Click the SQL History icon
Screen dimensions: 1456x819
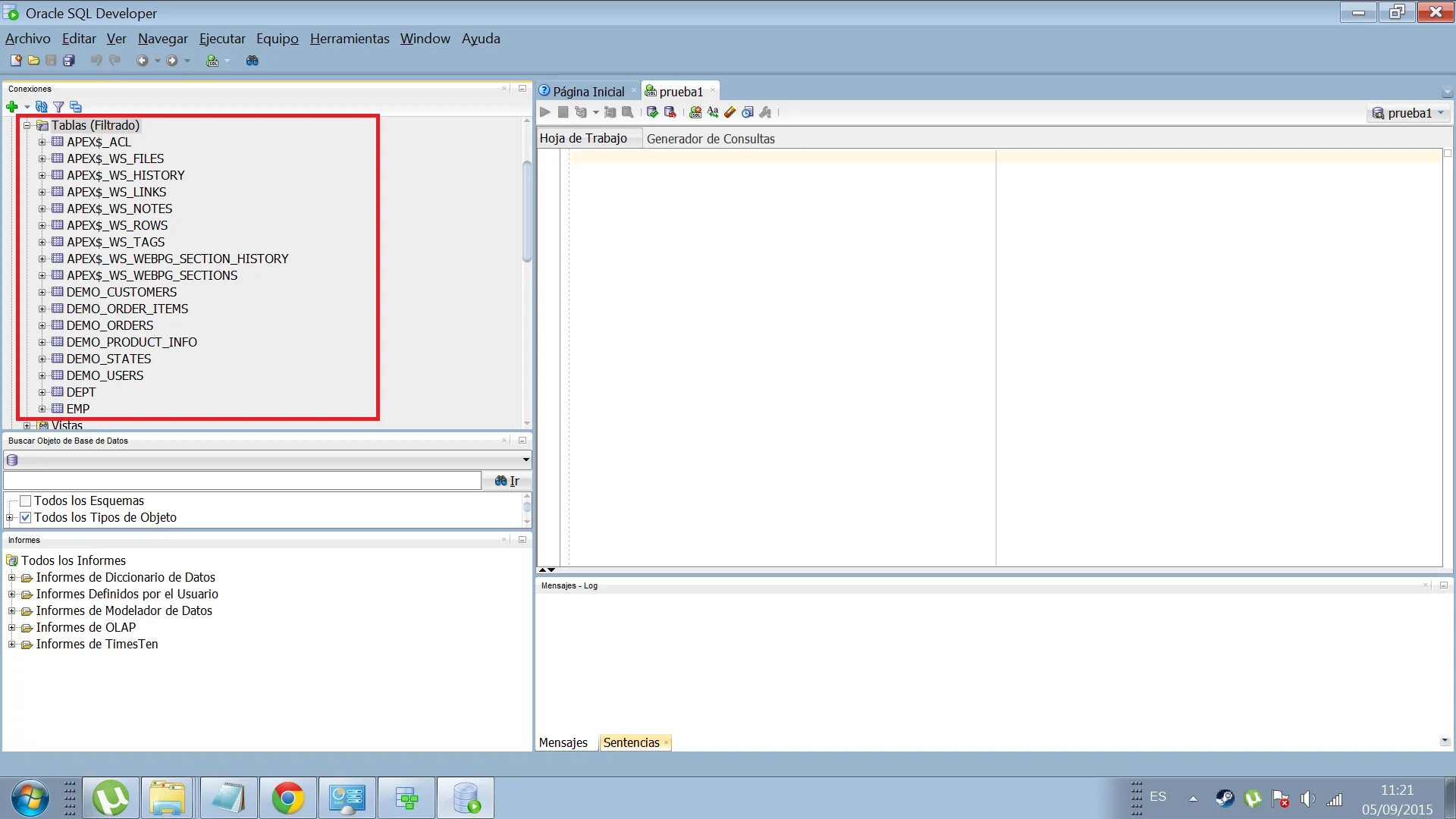(748, 112)
